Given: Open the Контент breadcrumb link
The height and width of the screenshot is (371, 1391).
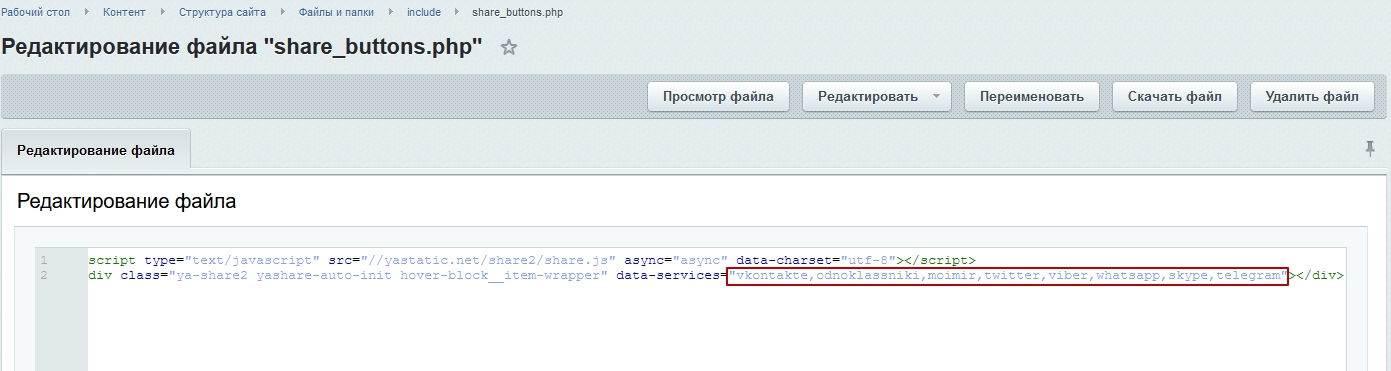Looking at the screenshot, I should coord(123,12).
